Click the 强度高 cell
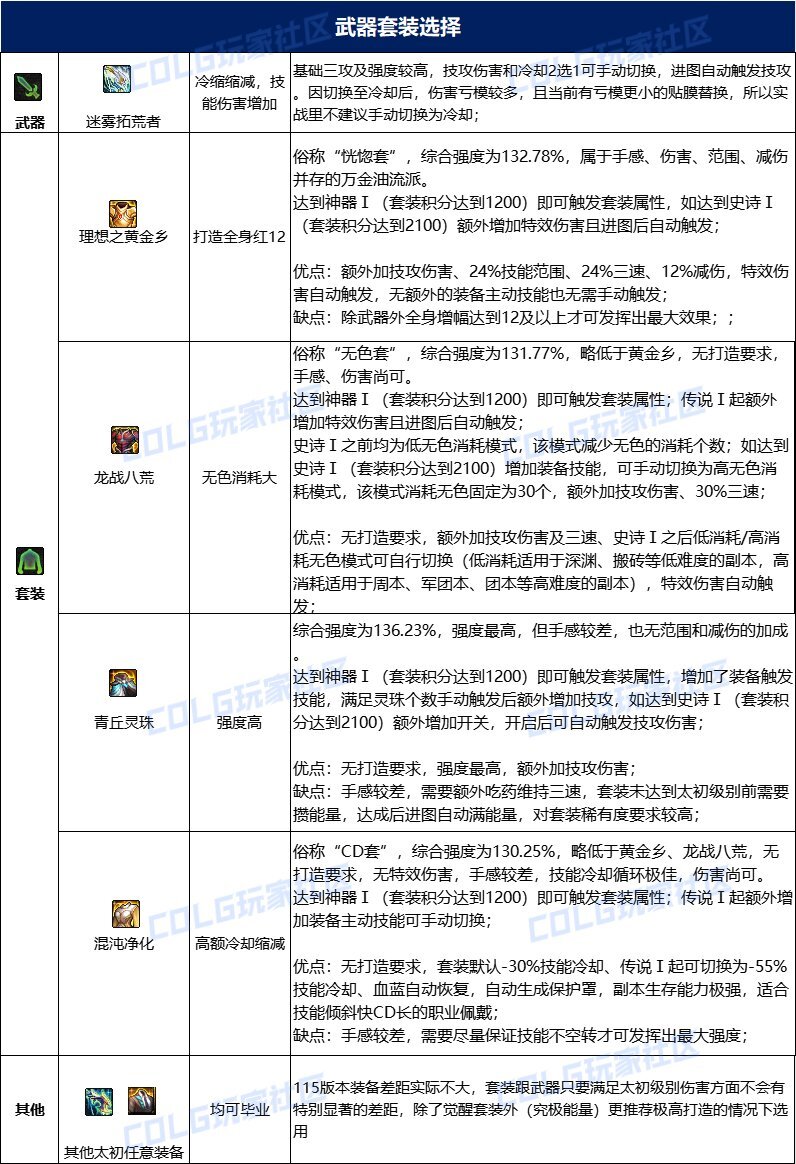Viewport: 796px width, 1164px height. pyautogui.click(x=239, y=722)
